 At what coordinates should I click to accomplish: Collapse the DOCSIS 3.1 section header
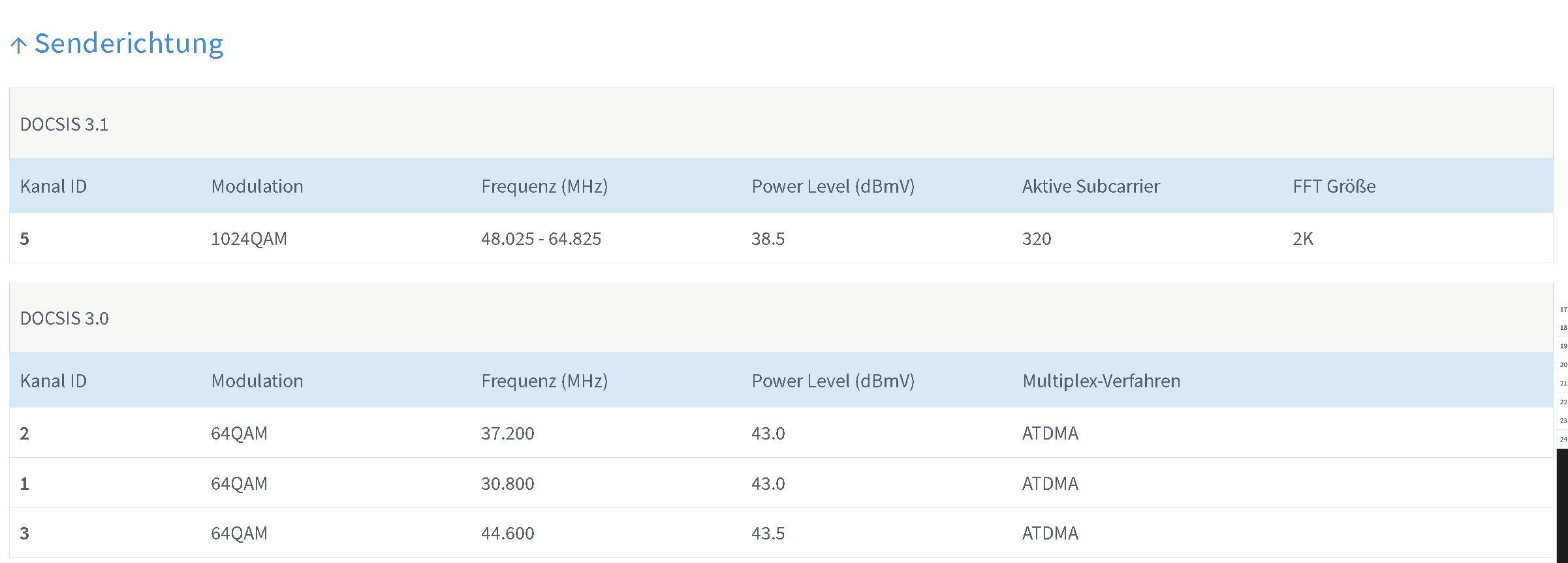tap(781, 123)
